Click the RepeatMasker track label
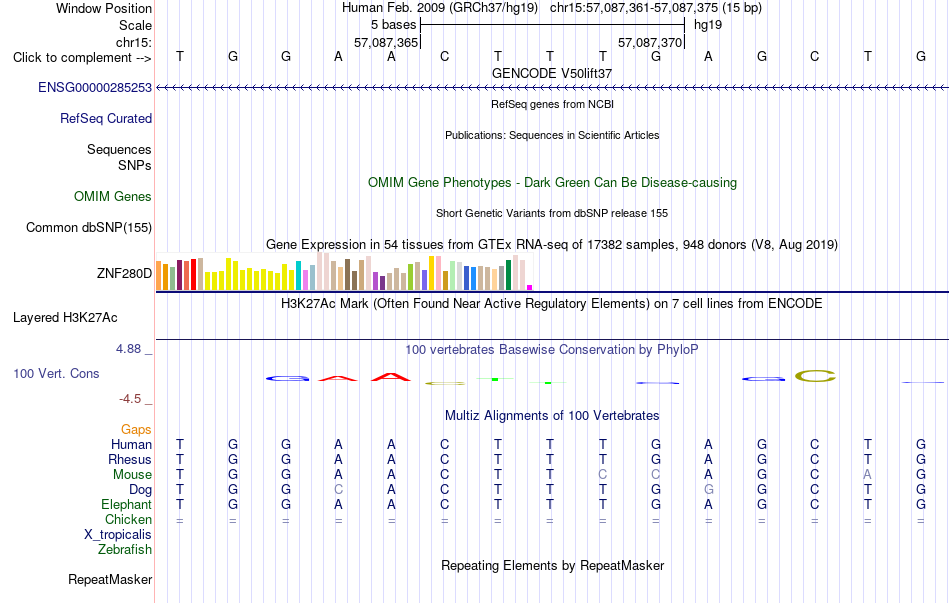950x603 pixels. (110, 579)
